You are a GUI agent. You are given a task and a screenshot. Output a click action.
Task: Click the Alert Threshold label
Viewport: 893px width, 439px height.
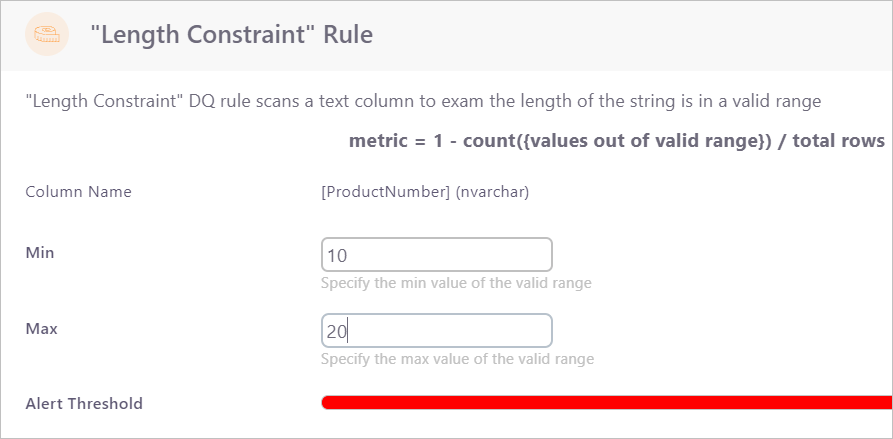(x=83, y=404)
